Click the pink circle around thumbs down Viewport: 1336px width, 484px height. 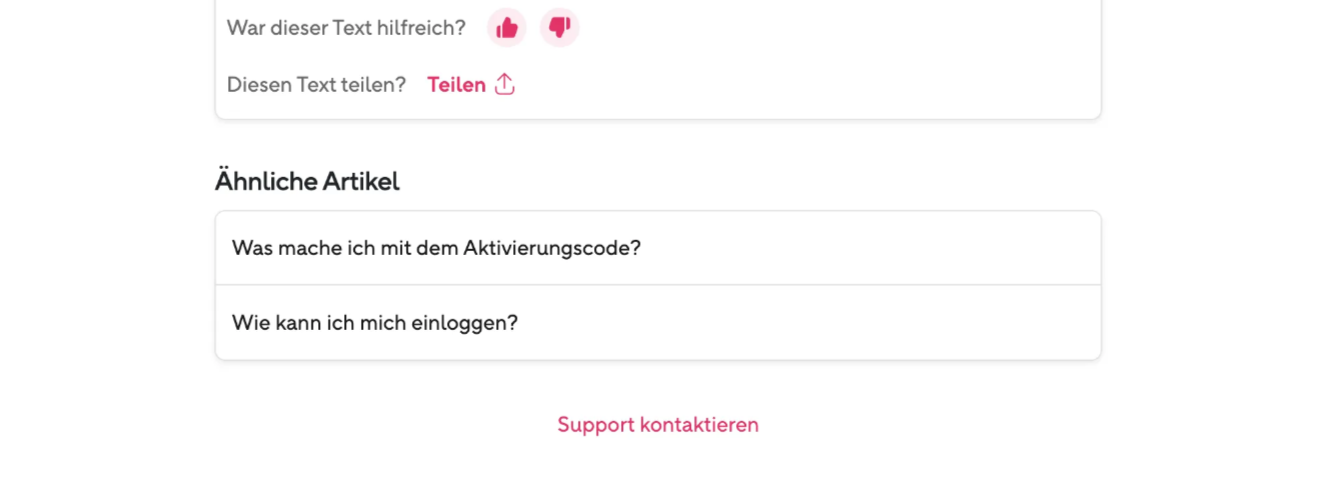(x=560, y=27)
